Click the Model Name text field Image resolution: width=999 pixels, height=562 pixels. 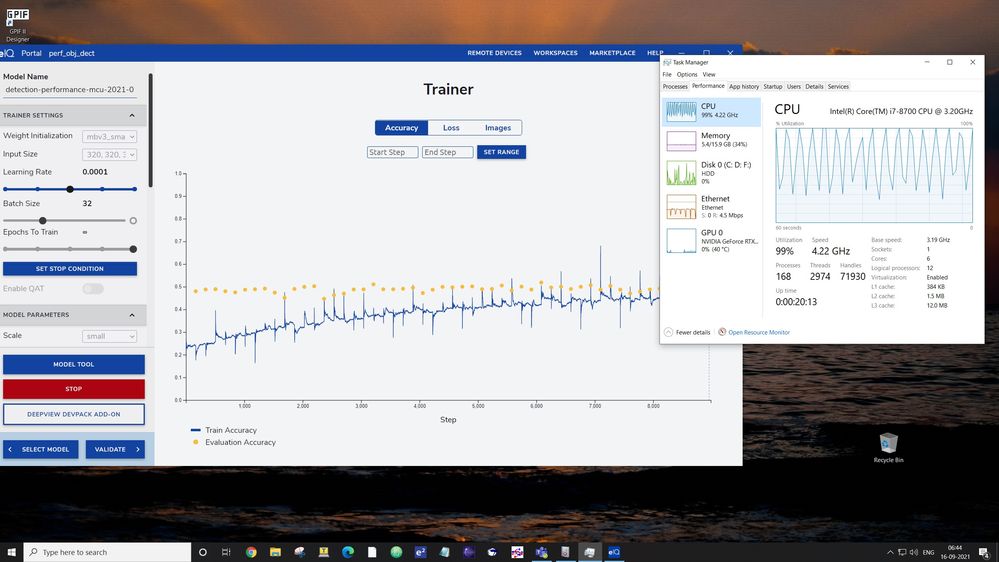(x=70, y=90)
